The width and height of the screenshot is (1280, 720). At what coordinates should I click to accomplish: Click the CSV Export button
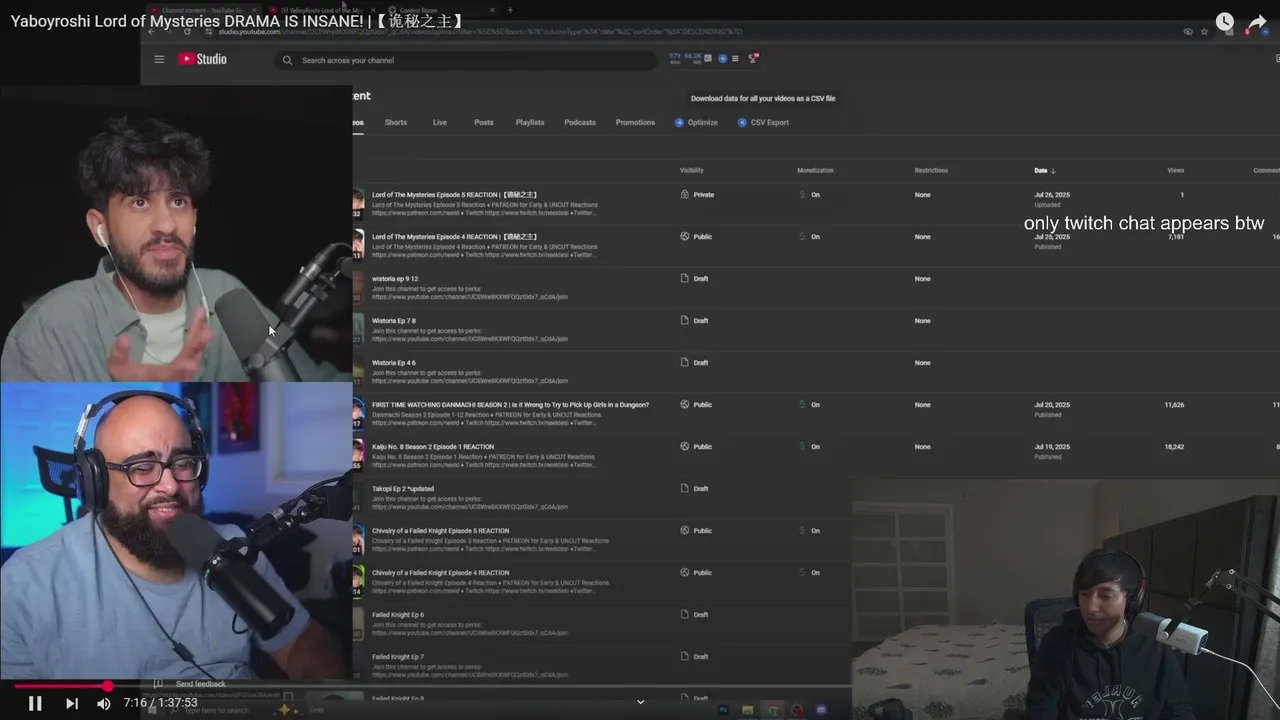coord(764,122)
